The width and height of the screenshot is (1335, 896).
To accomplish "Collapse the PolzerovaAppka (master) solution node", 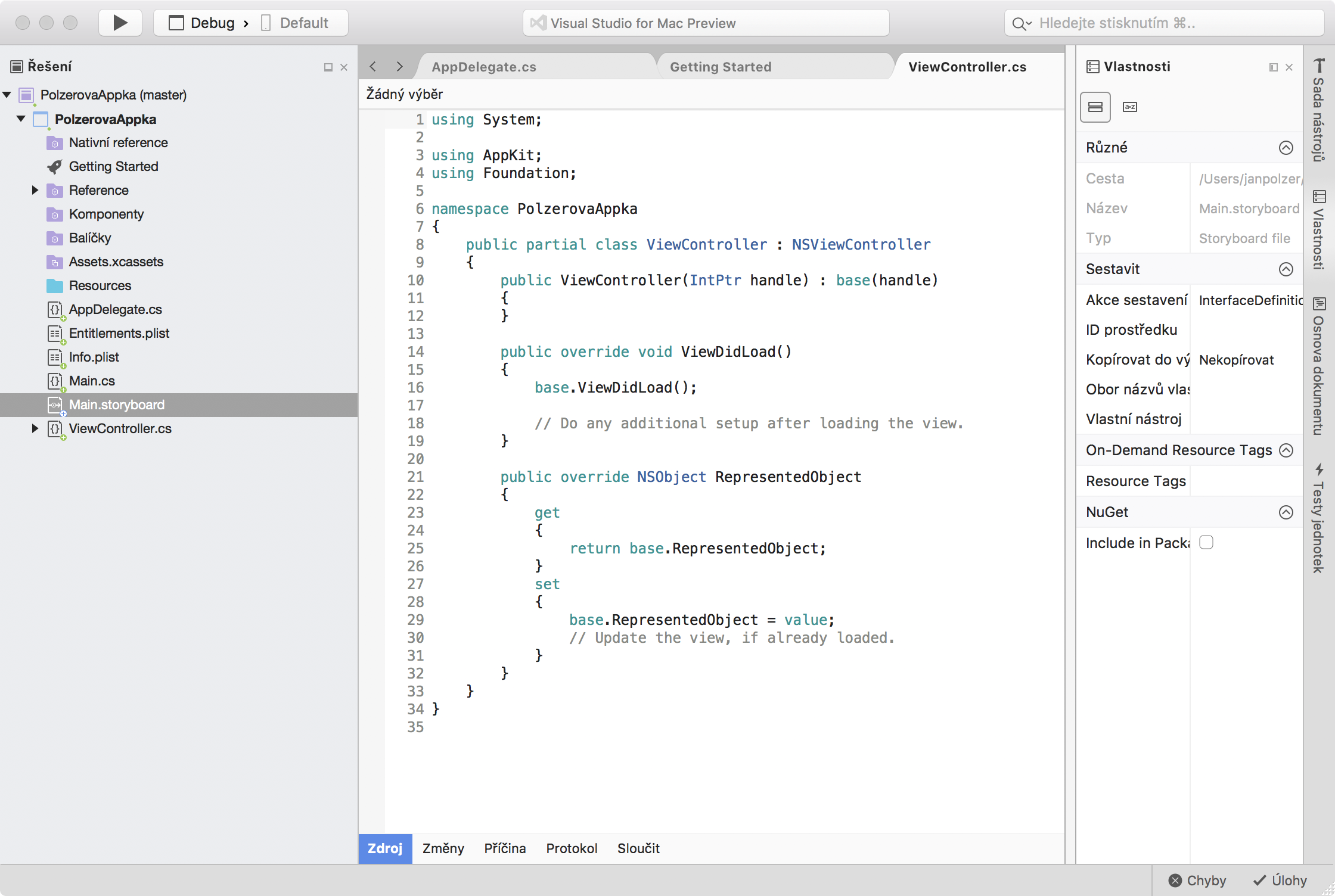I will click(x=7, y=95).
